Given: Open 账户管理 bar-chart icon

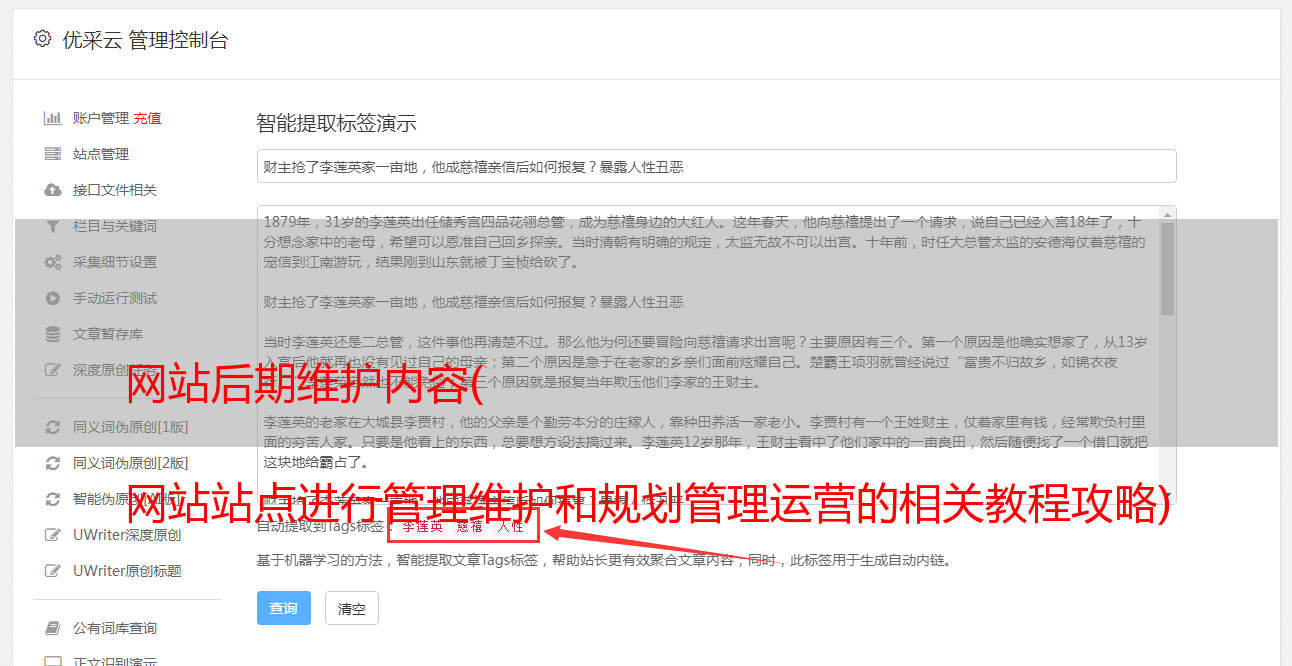Looking at the screenshot, I should coord(53,118).
